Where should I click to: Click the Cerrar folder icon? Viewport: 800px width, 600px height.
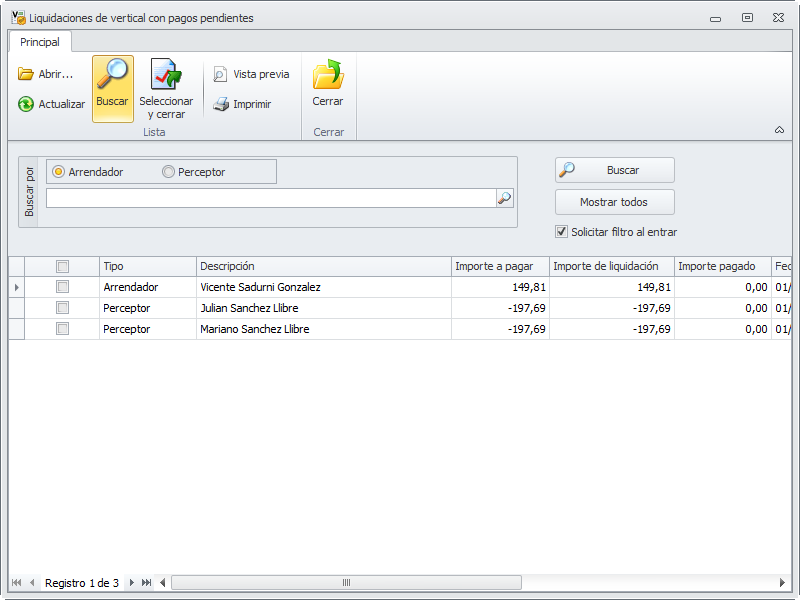[x=328, y=74]
